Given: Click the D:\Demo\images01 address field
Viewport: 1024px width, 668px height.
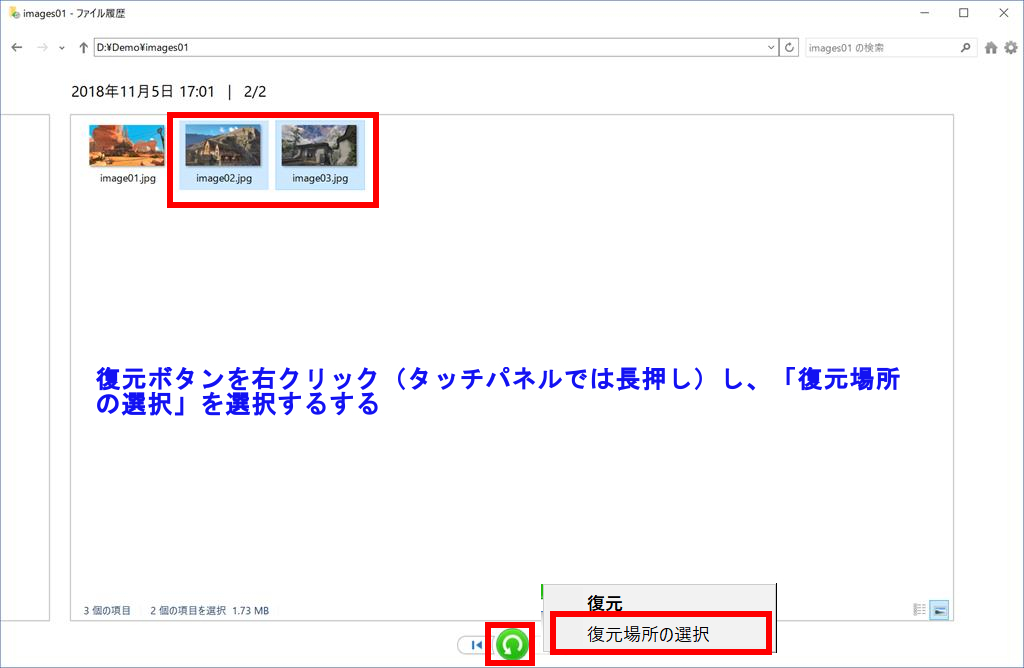Looking at the screenshot, I should (x=430, y=47).
